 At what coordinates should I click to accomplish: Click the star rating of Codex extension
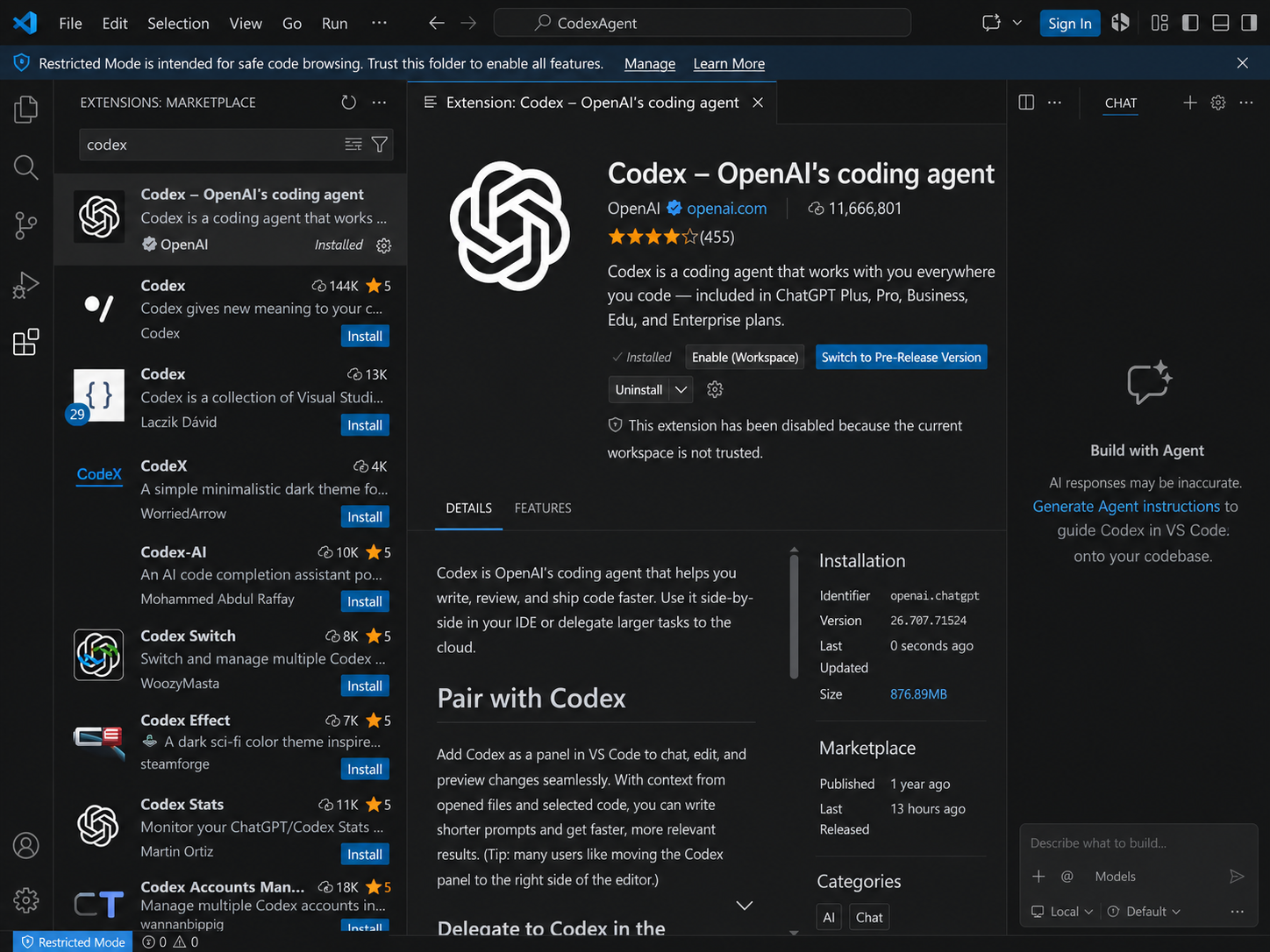(x=671, y=237)
